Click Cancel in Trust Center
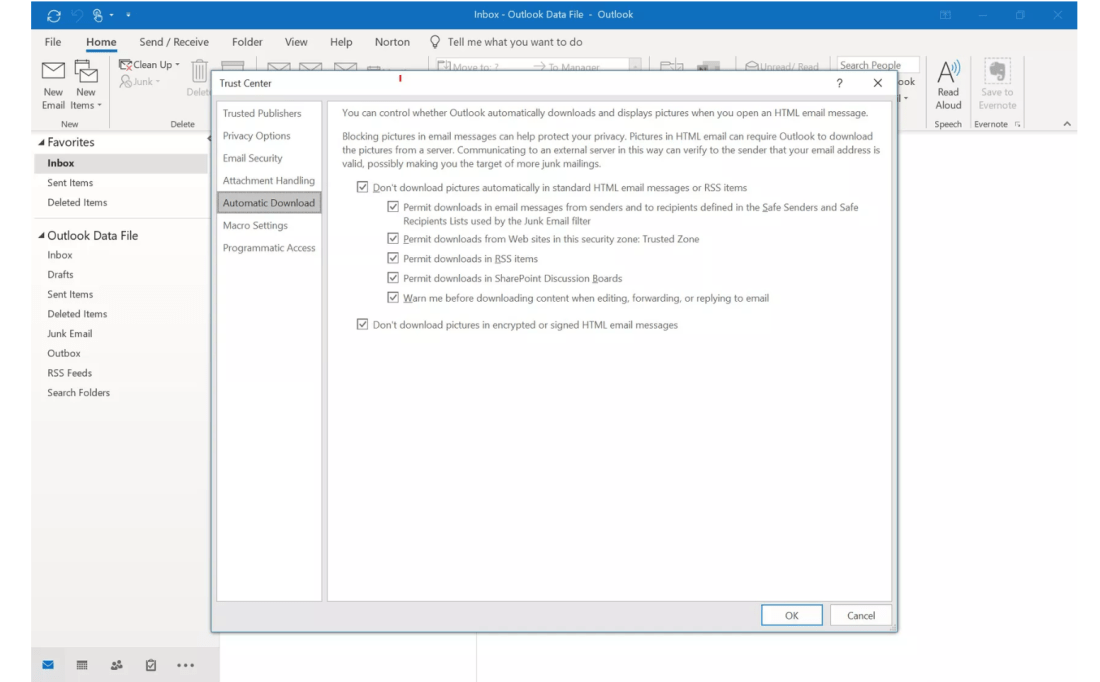The width and height of the screenshot is (1100, 682). [861, 615]
